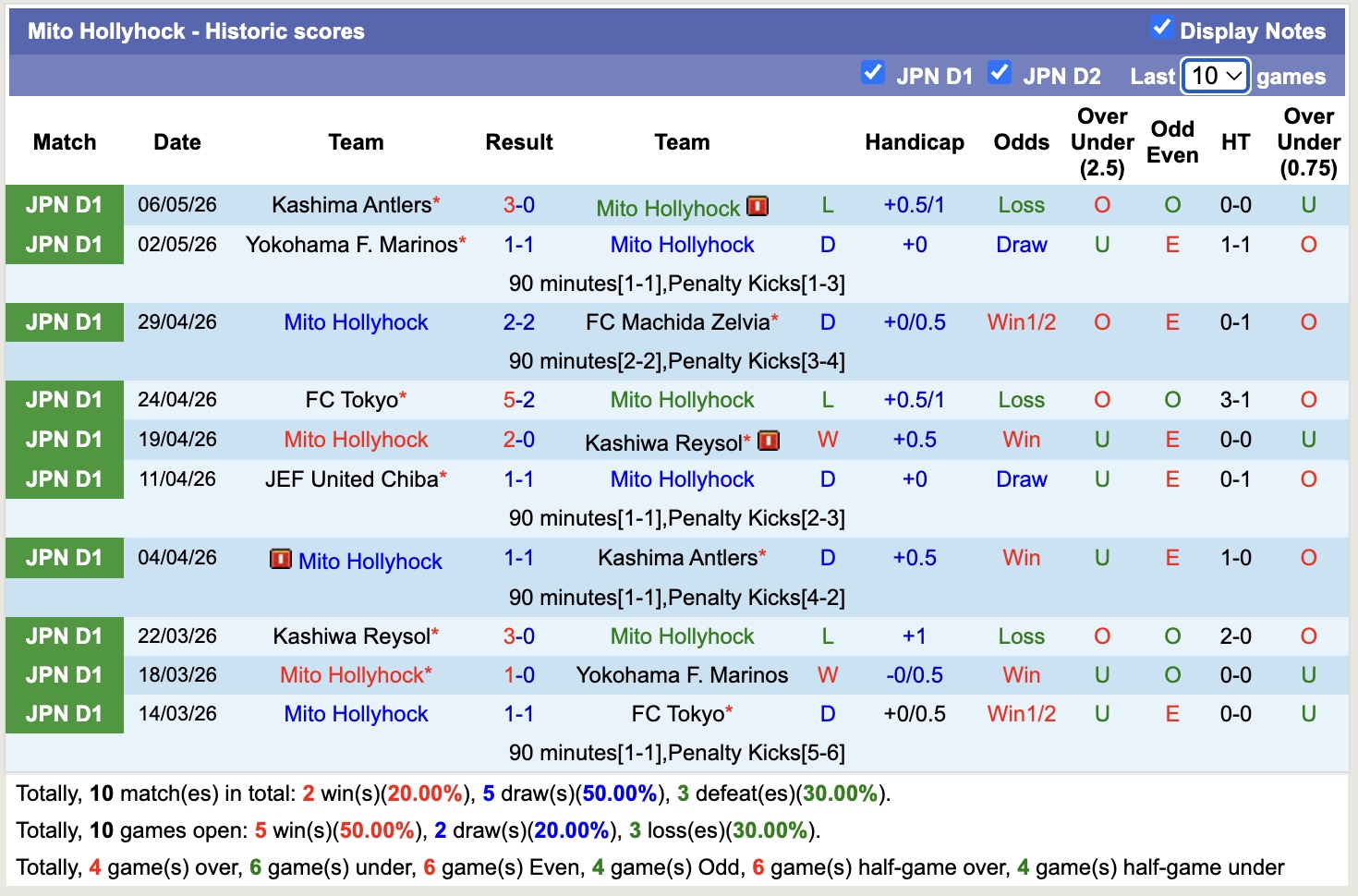
Task: Open Mito Hollyhock link in the 29/04/26 match
Action: (357, 322)
